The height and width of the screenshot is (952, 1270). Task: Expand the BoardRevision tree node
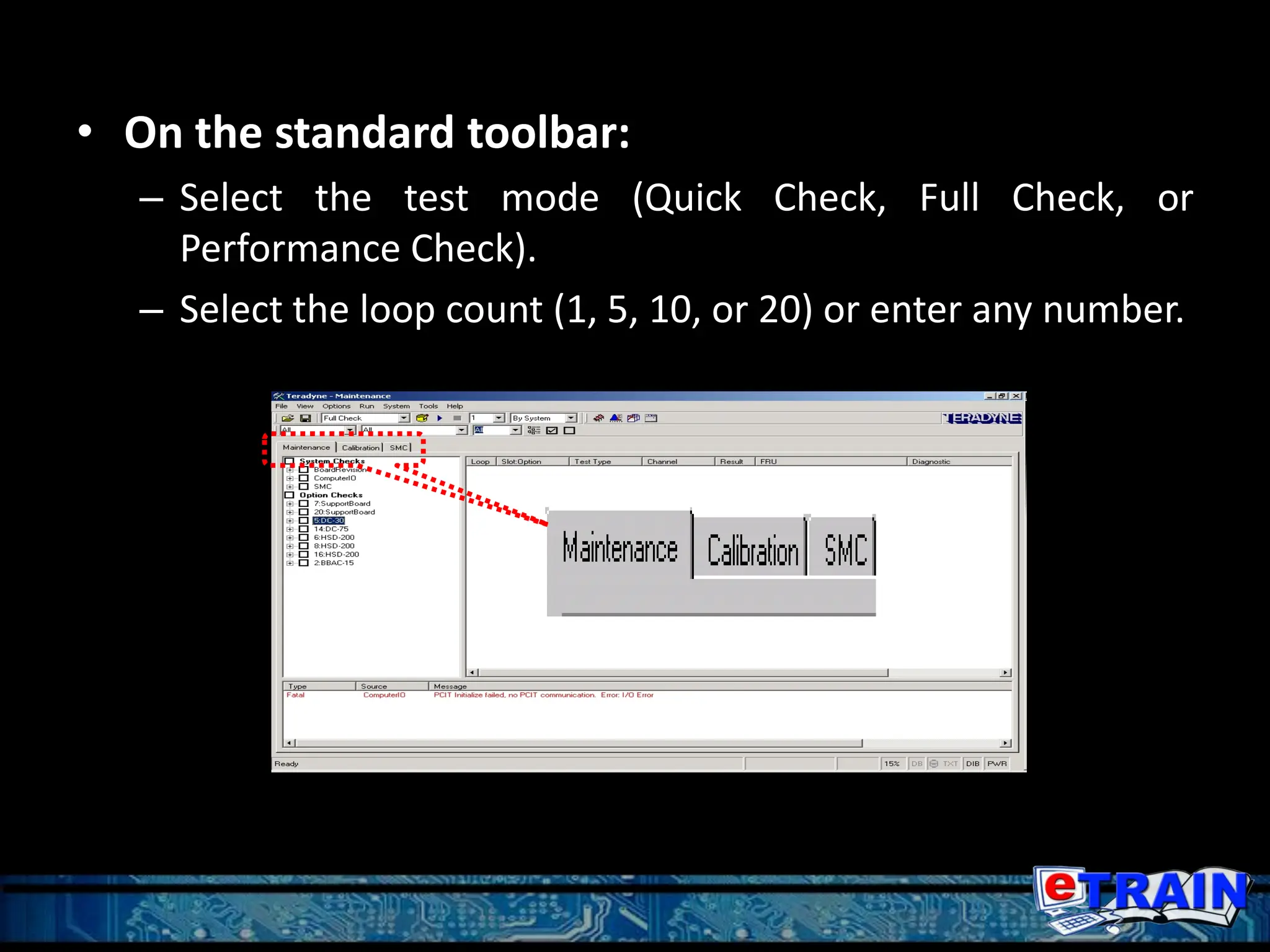coord(290,470)
